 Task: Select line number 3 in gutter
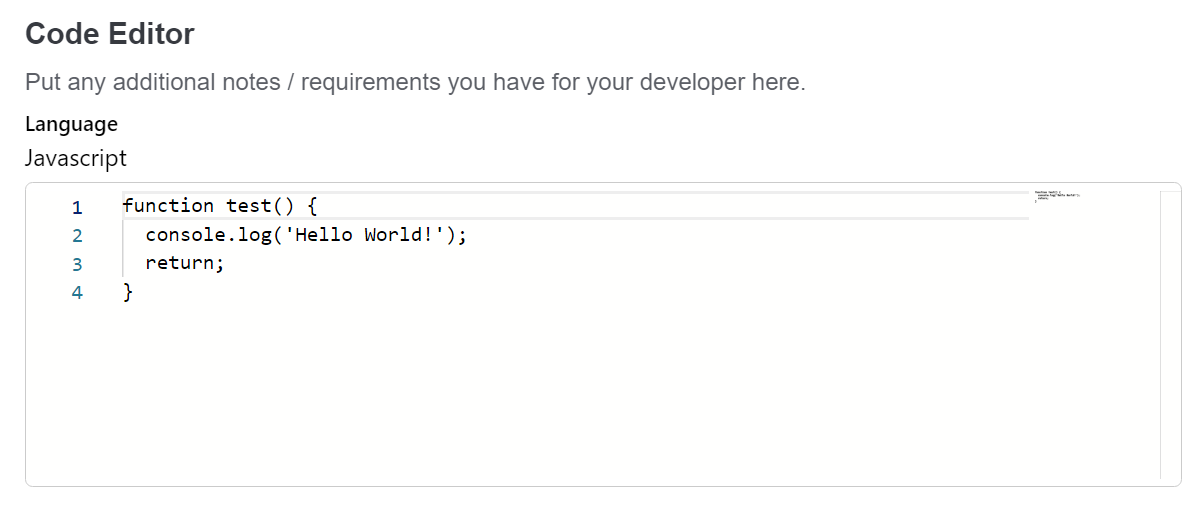click(77, 265)
